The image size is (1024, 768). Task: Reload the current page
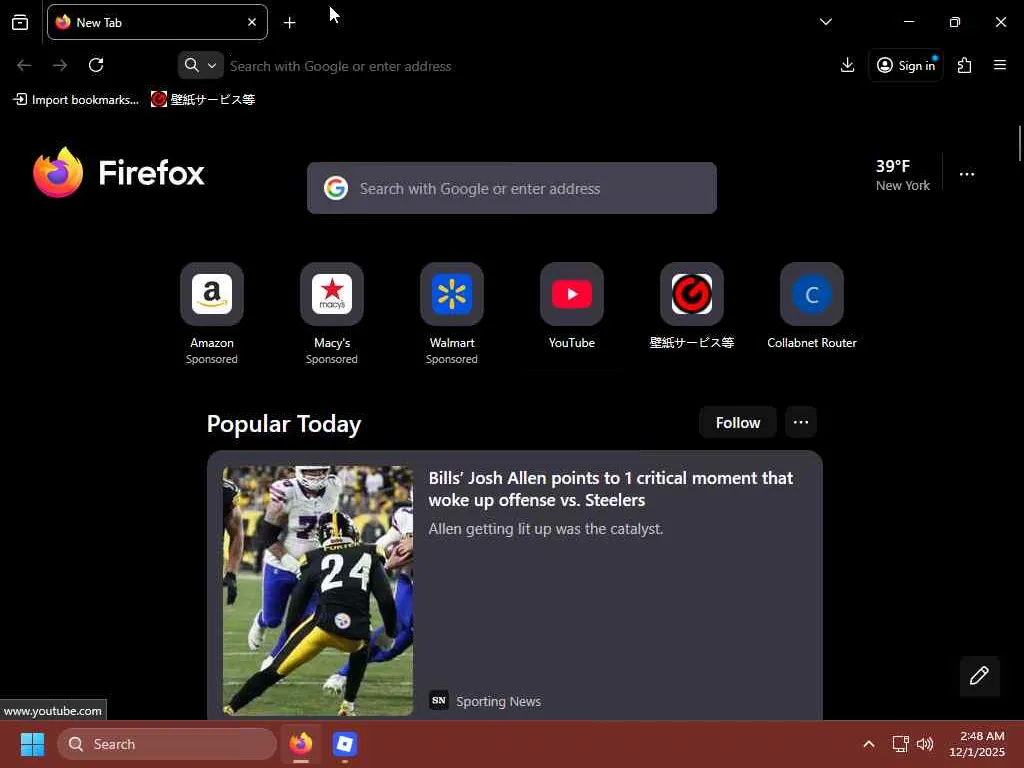(x=96, y=65)
